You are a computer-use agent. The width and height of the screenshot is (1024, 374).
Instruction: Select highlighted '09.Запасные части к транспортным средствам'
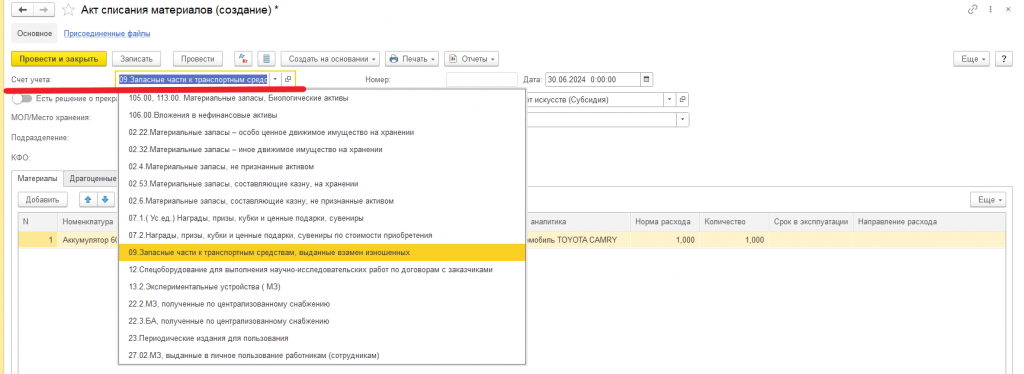coord(322,252)
